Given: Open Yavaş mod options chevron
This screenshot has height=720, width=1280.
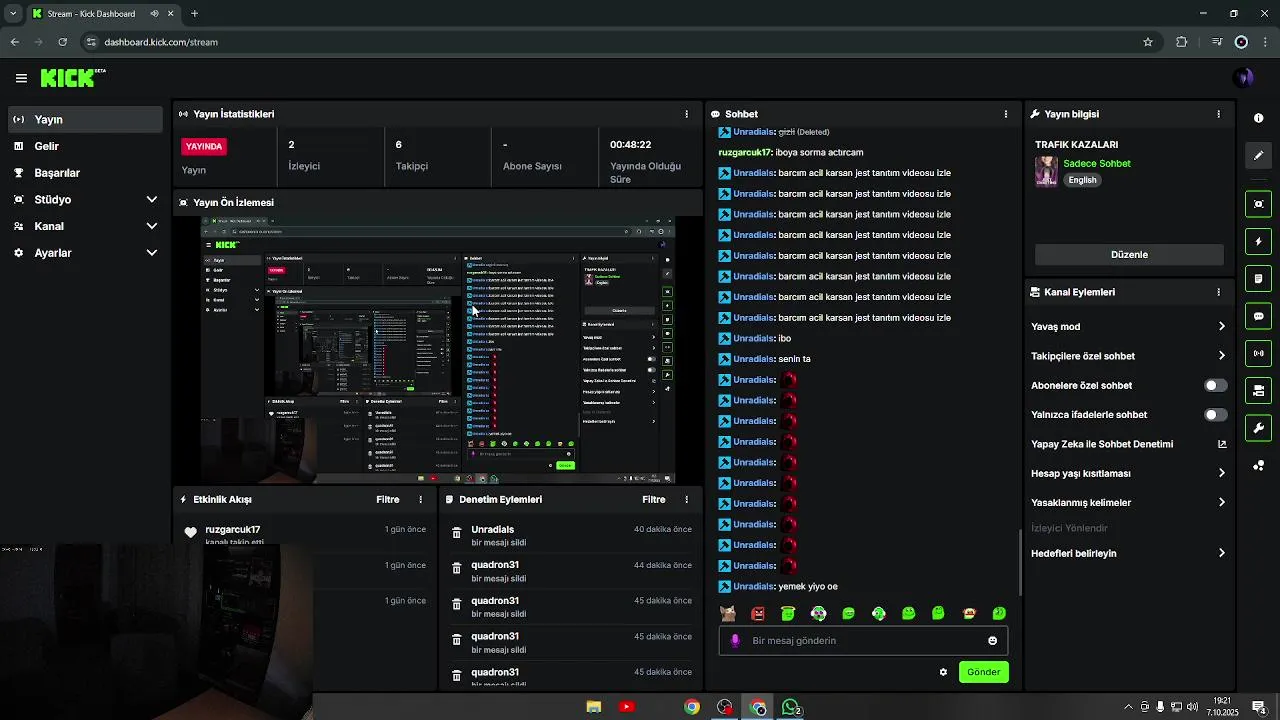Looking at the screenshot, I should (1221, 326).
